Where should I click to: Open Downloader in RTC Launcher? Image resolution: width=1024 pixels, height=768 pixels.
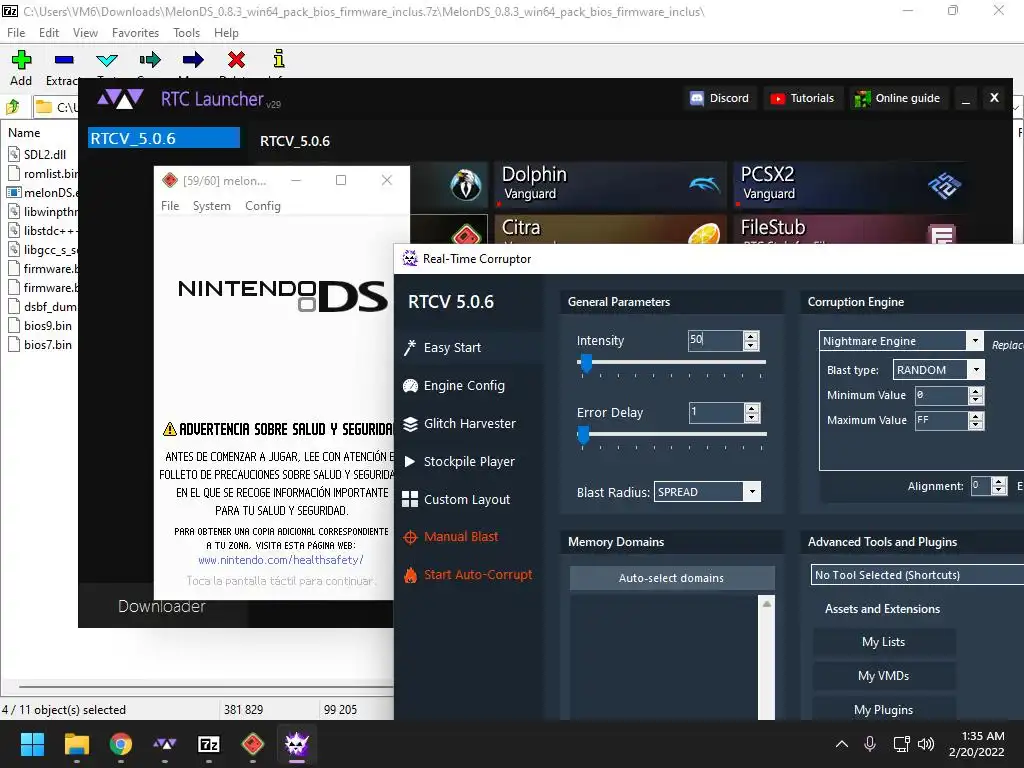(x=162, y=606)
